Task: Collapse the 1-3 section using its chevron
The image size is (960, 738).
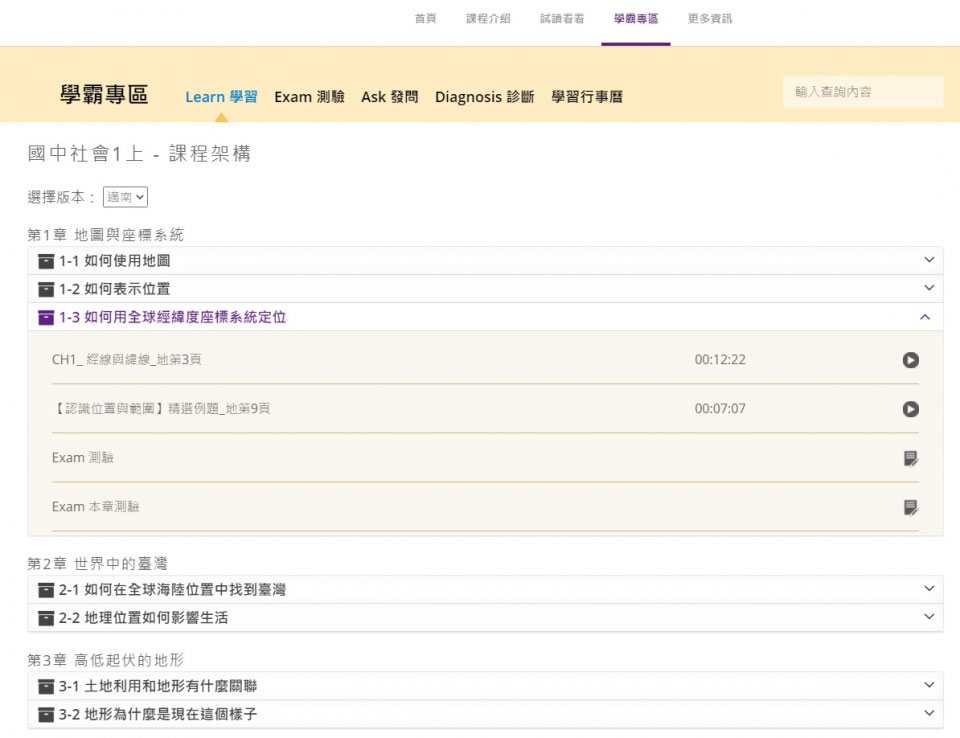Action: [x=925, y=317]
